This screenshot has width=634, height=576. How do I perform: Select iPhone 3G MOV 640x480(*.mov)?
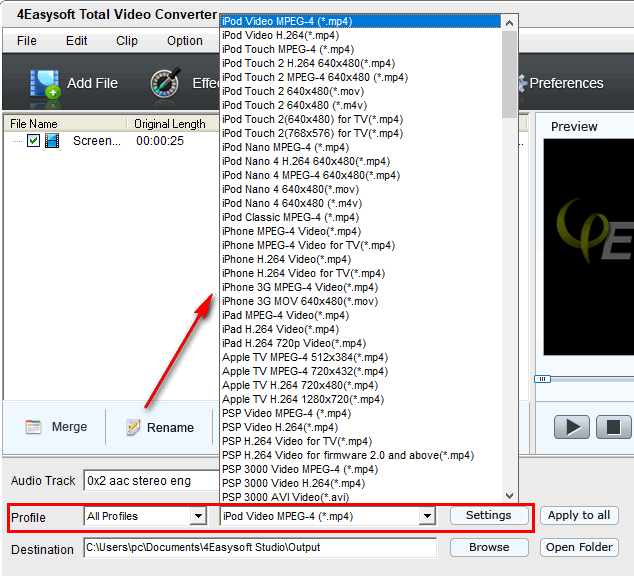[x=361, y=302]
